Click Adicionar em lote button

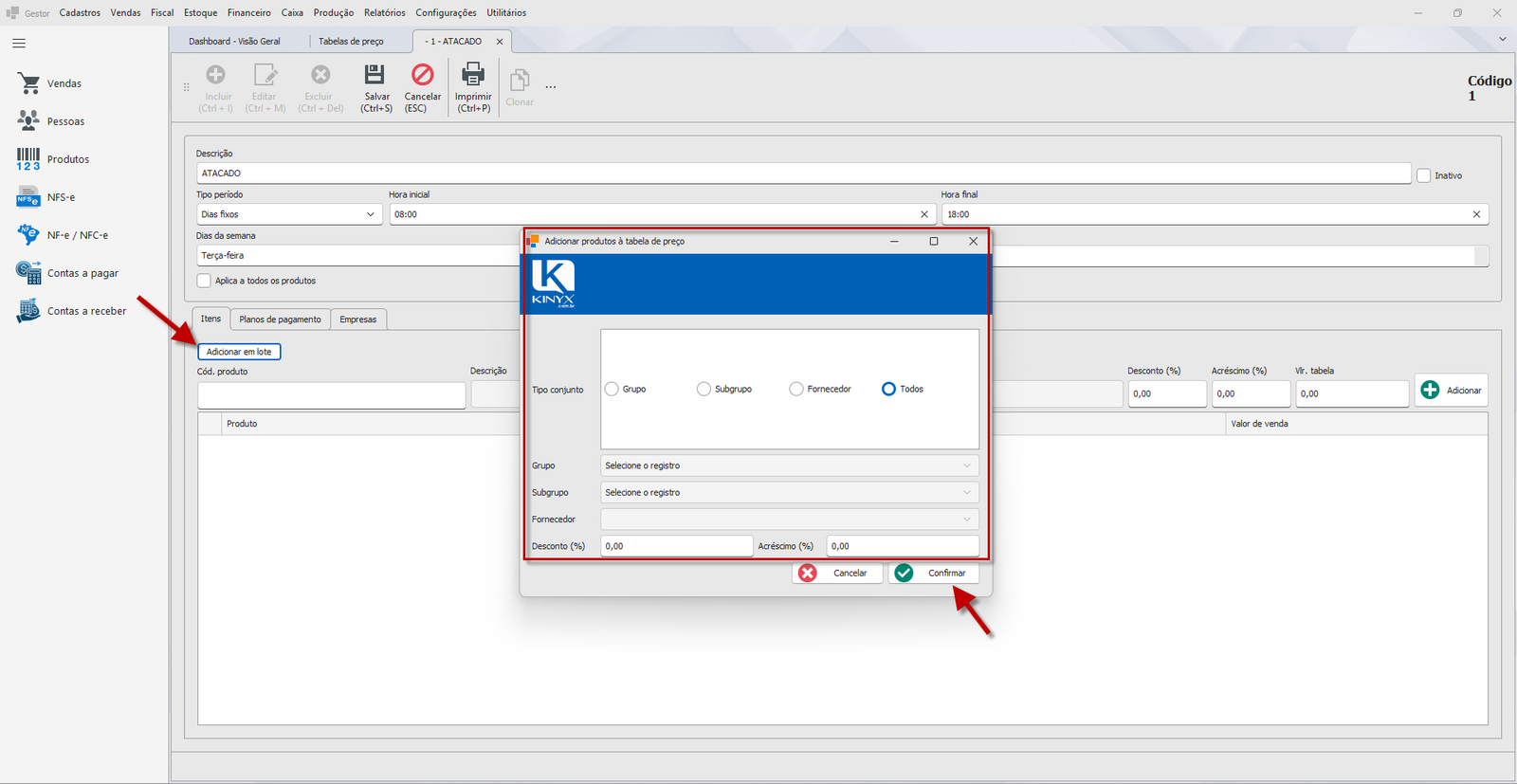tap(239, 352)
